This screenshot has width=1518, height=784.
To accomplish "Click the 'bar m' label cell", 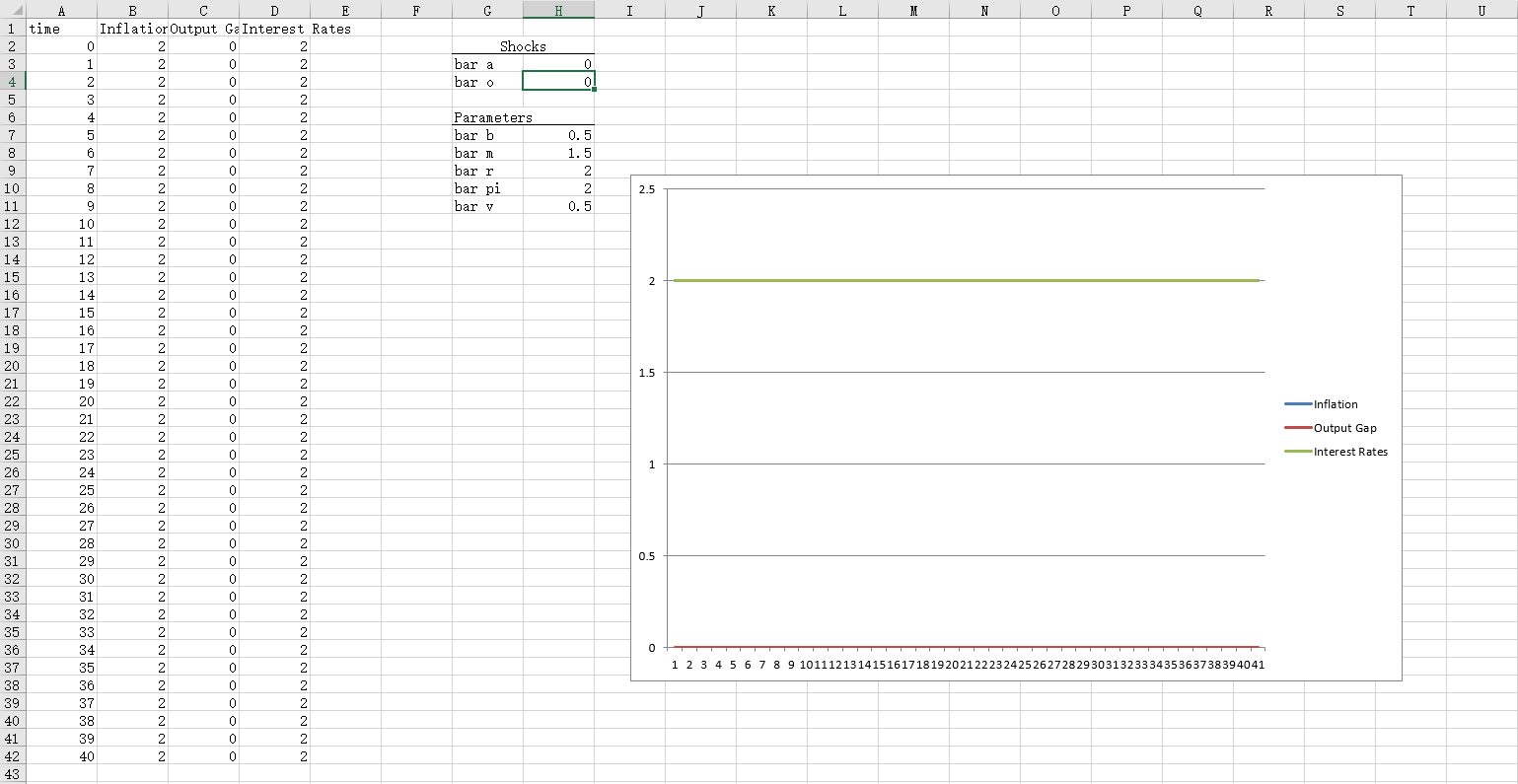I will (487, 153).
